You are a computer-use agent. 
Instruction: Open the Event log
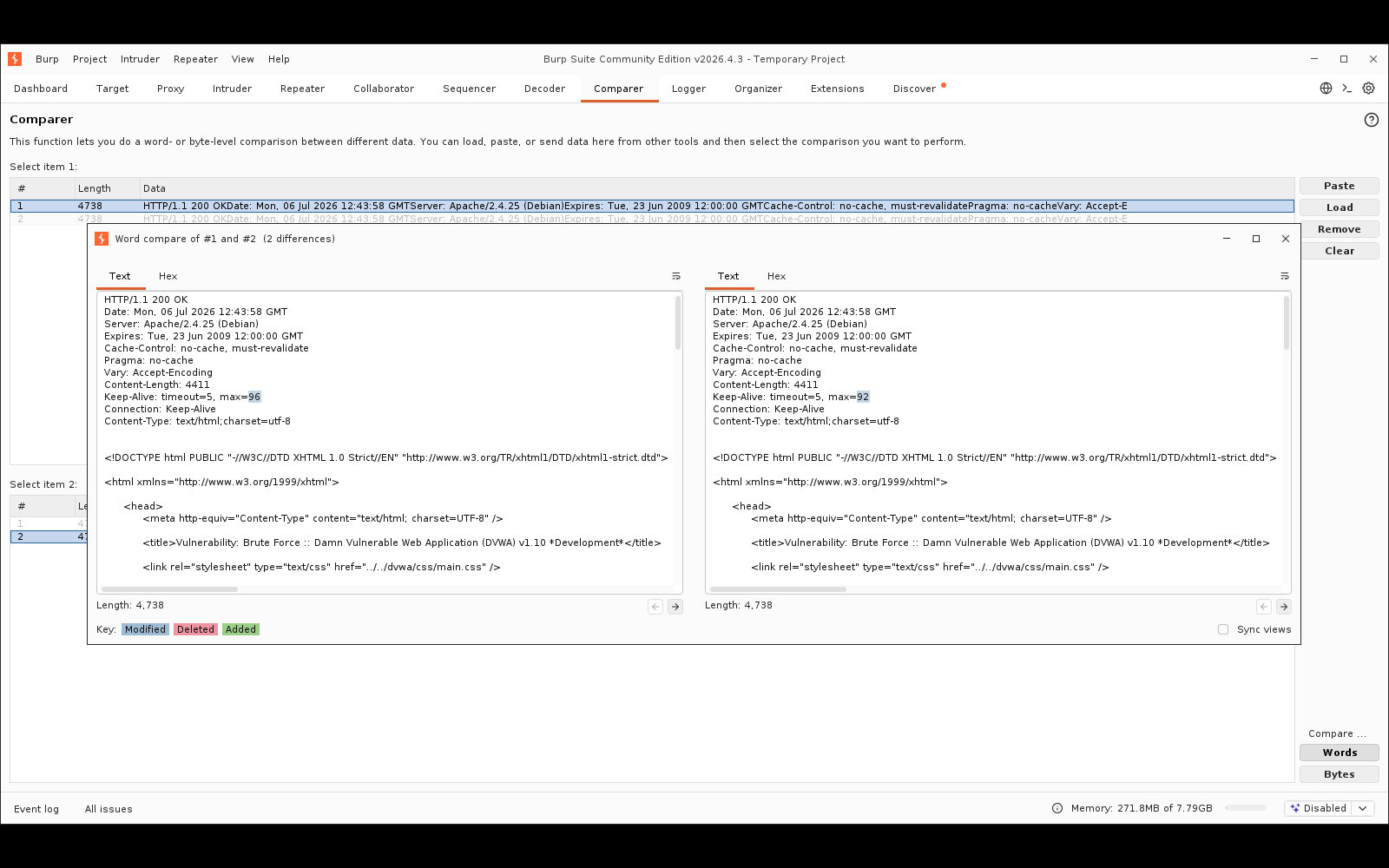pos(36,809)
